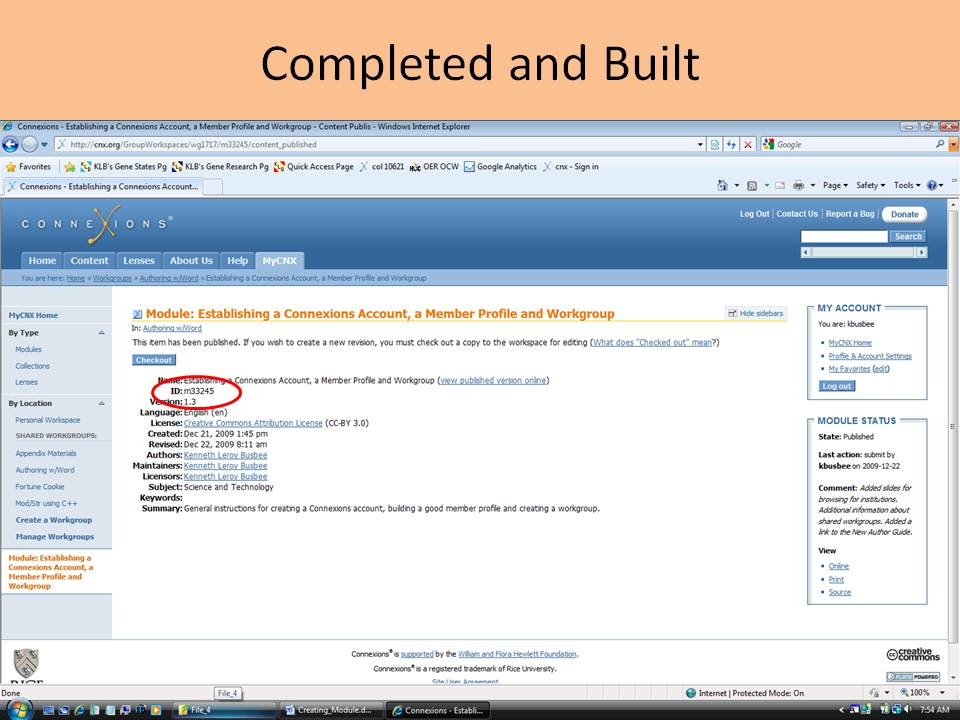Open the Lenses site tab
This screenshot has height=720, width=960.
tap(139, 261)
